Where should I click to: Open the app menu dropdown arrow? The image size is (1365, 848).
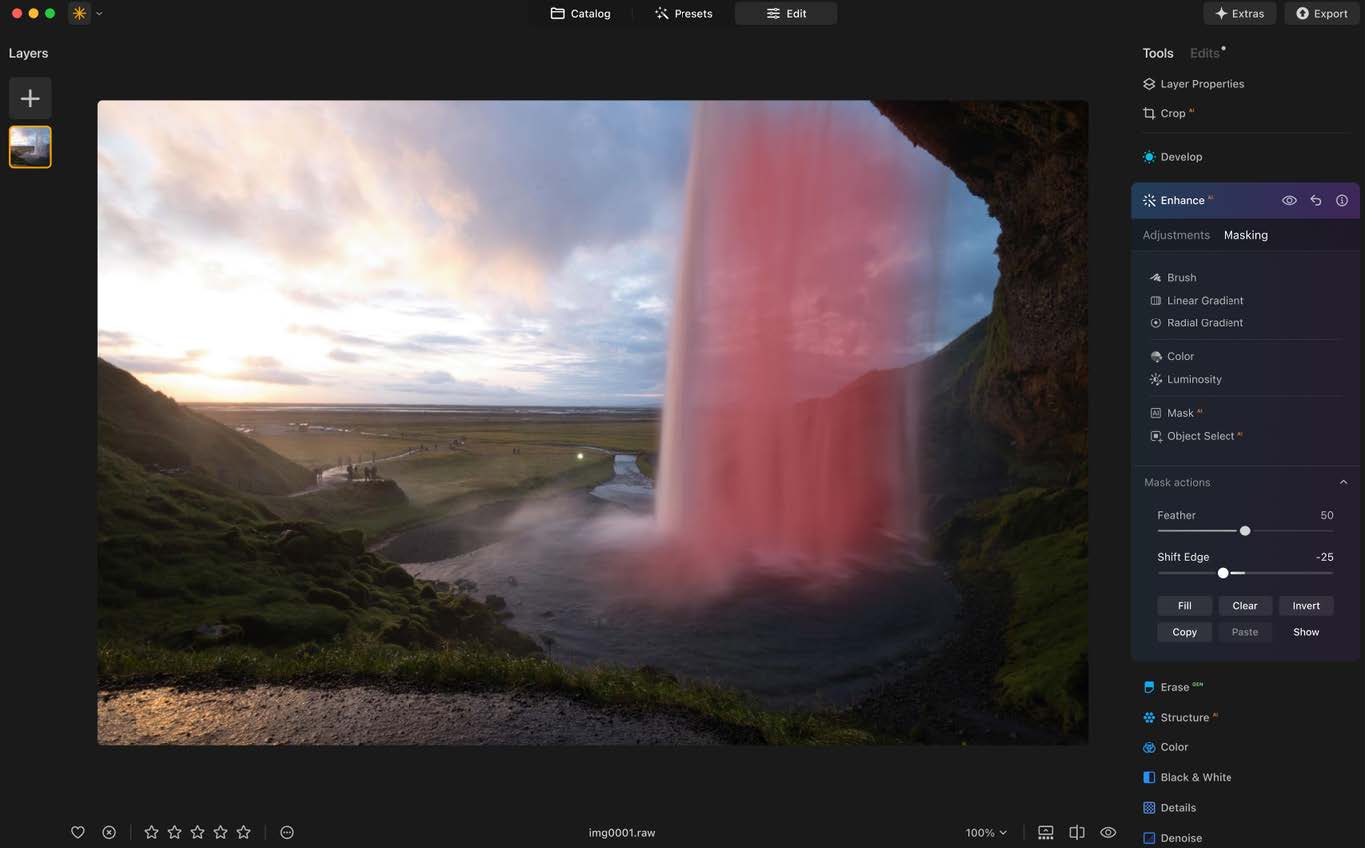(x=99, y=14)
